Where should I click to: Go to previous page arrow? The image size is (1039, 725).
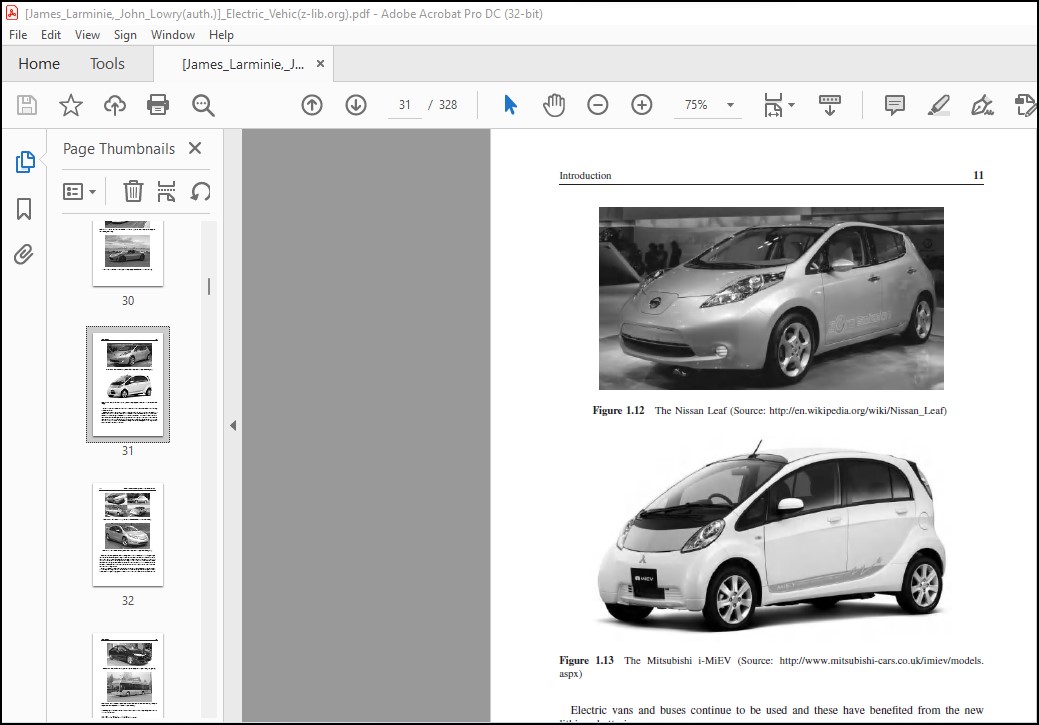[311, 105]
